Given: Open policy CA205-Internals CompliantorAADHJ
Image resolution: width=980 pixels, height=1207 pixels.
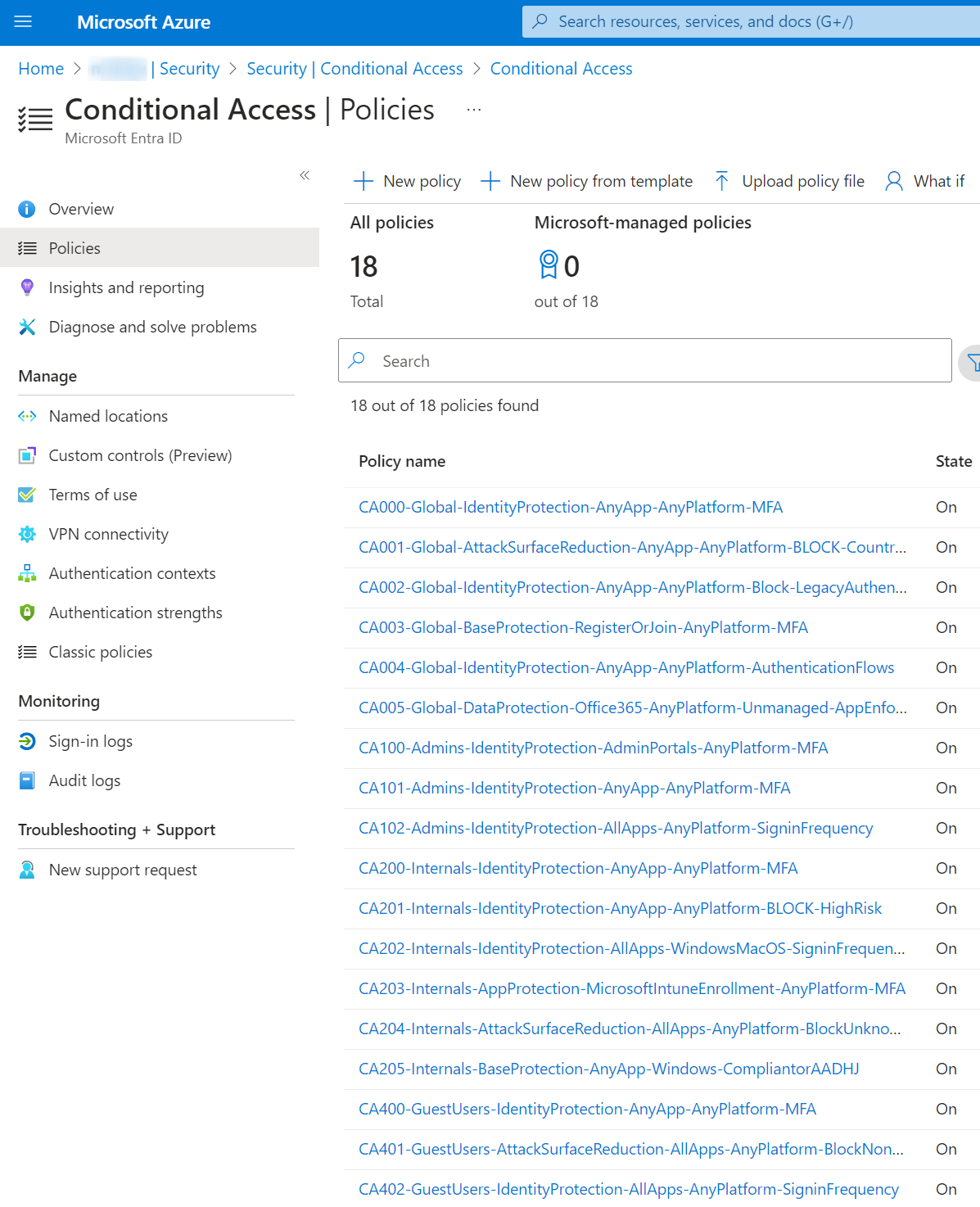Looking at the screenshot, I should coord(609,1069).
